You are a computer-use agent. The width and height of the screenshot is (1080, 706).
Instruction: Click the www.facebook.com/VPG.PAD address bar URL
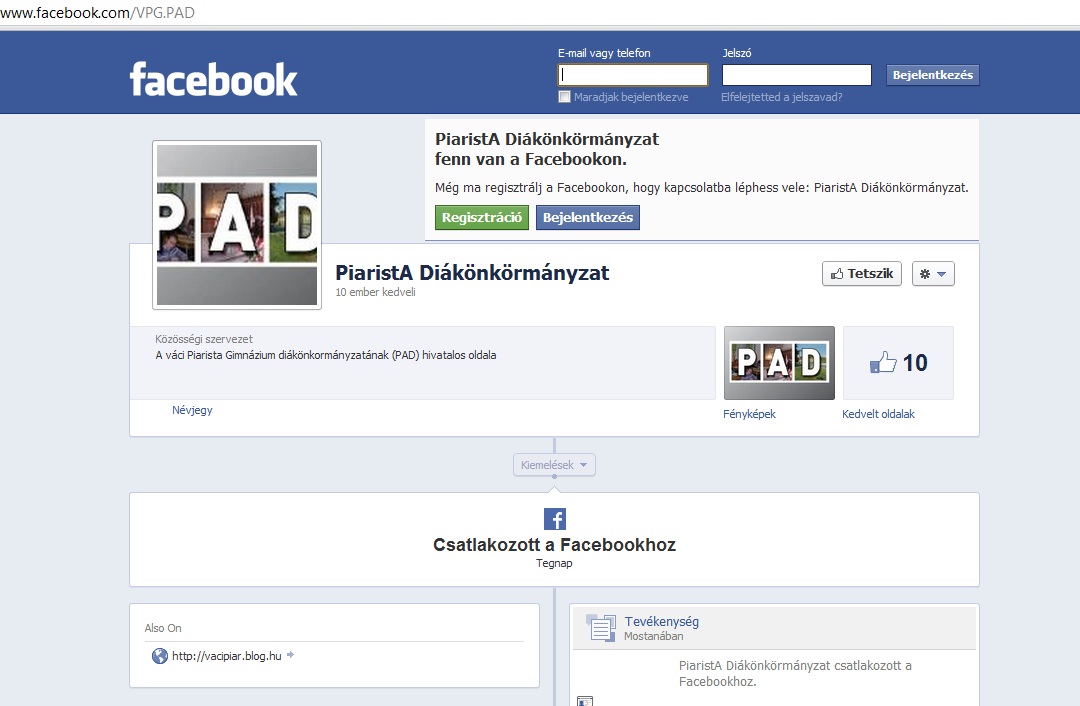(97, 12)
